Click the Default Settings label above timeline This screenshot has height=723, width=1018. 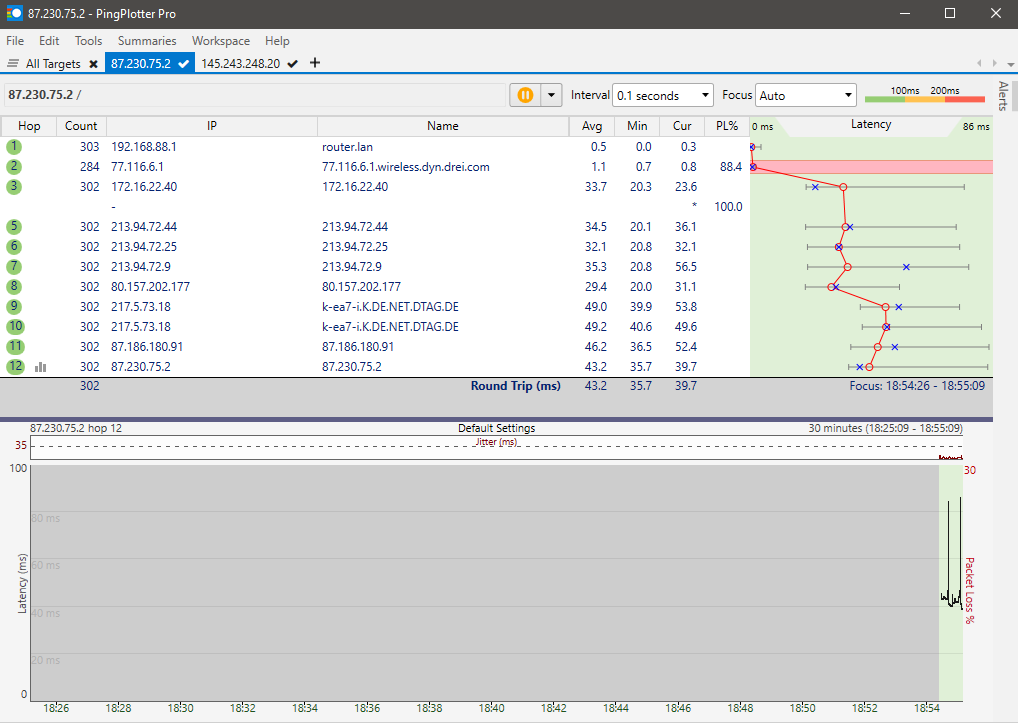[496, 428]
